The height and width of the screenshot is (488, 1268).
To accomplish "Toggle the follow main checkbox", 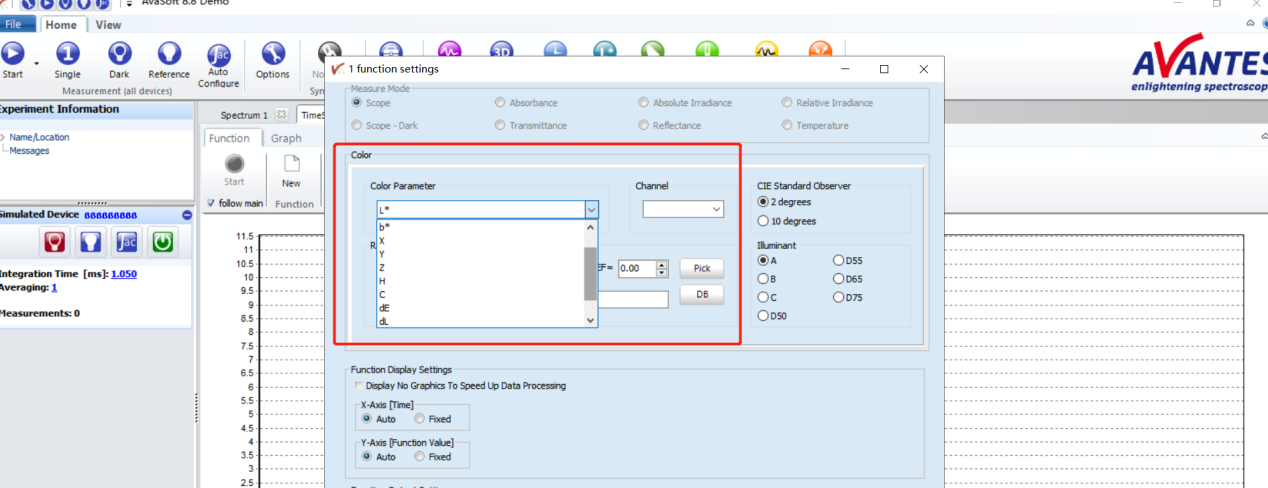I will 210,203.
